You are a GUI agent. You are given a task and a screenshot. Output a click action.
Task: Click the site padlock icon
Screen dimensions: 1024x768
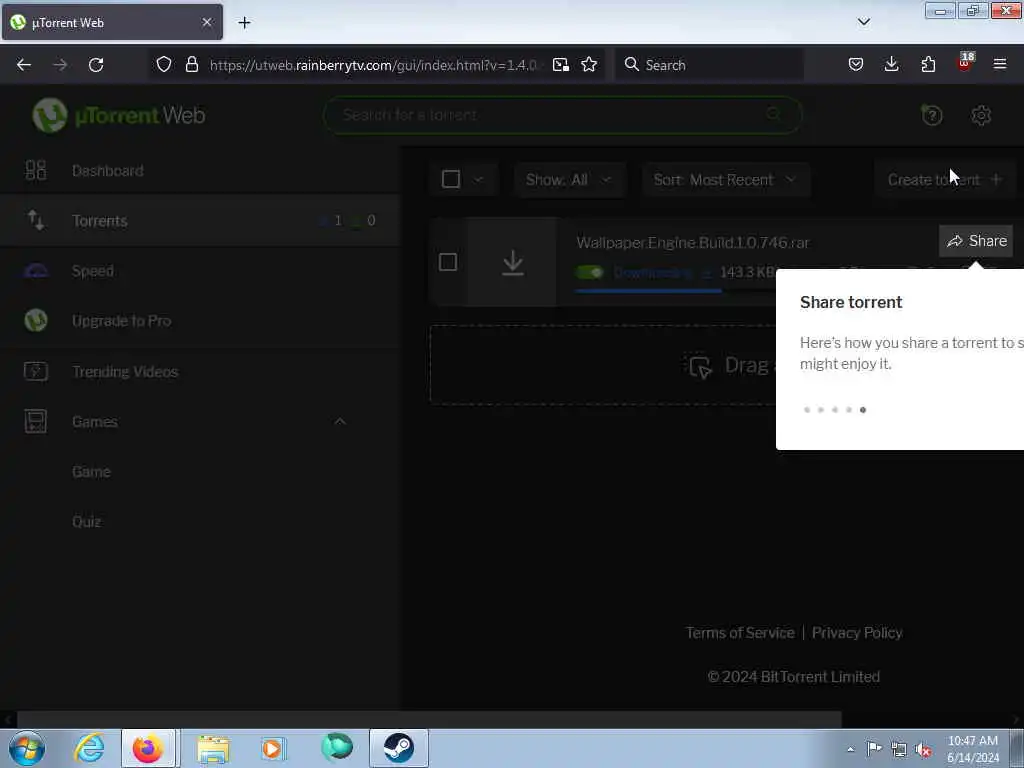tap(191, 64)
